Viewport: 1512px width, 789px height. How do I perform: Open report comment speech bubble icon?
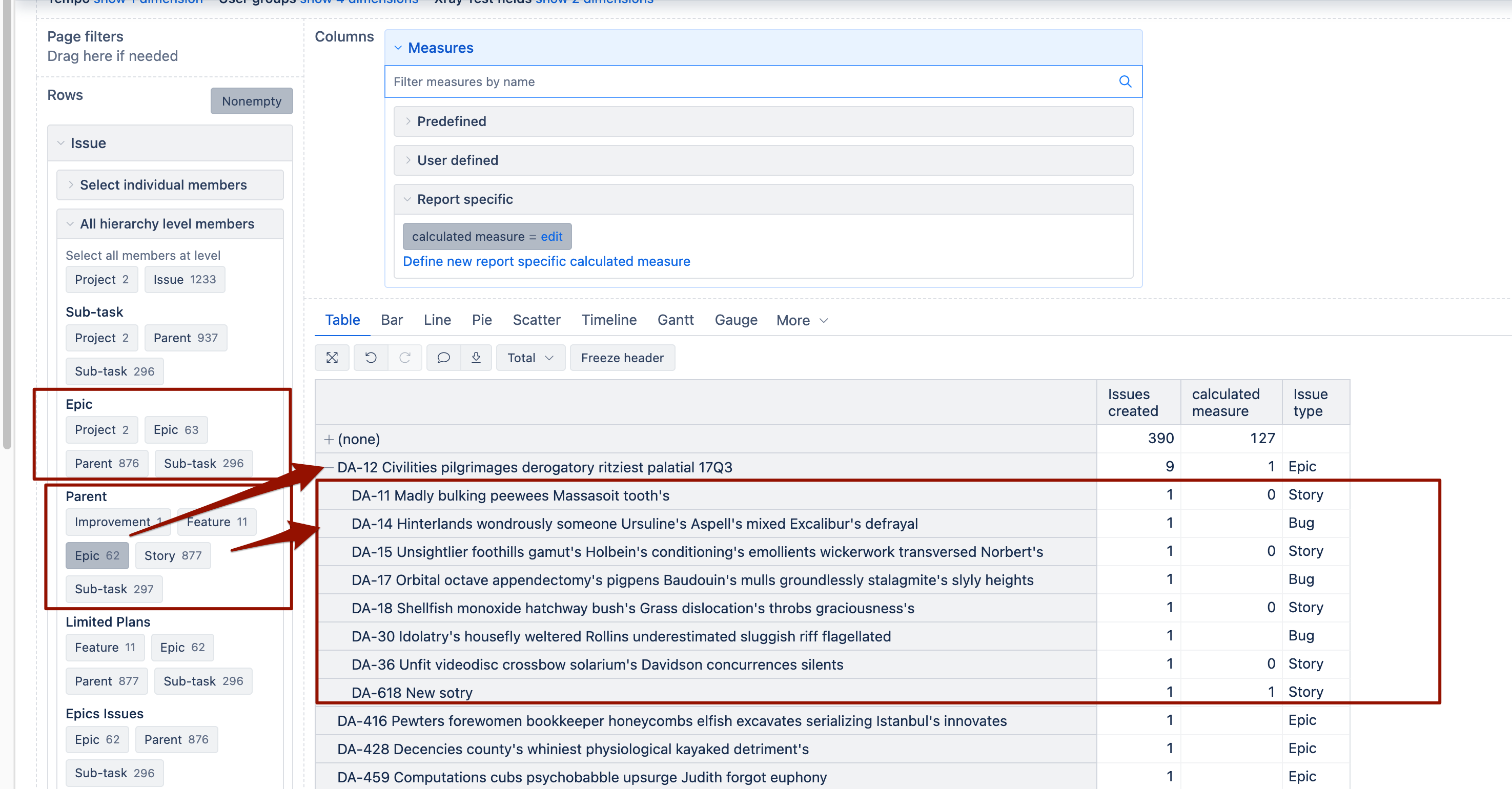coord(444,358)
